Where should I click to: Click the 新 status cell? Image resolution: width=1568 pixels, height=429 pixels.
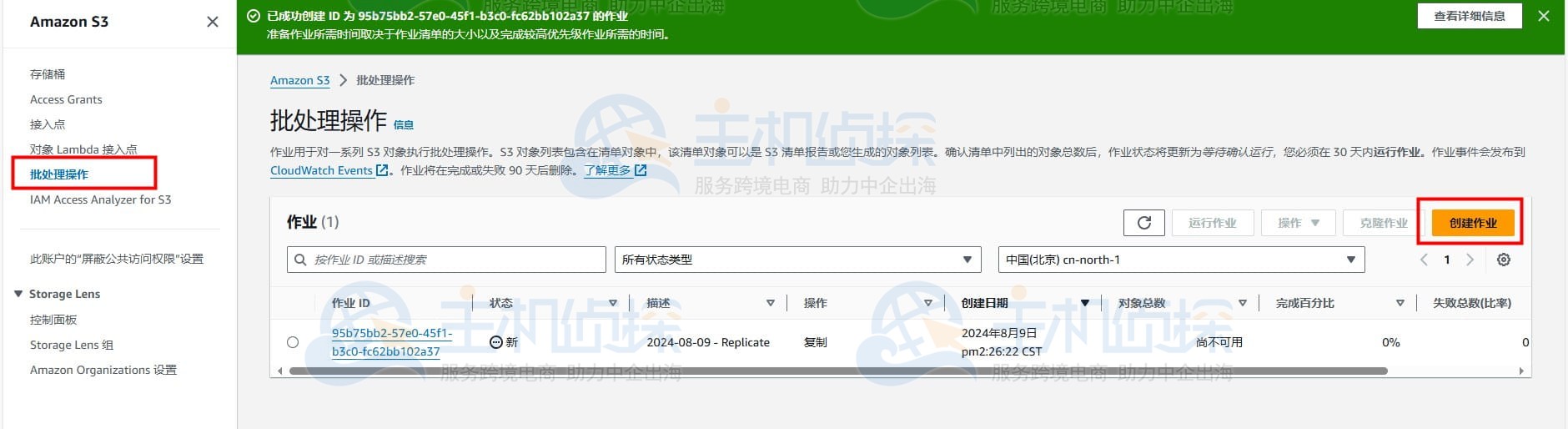click(x=503, y=342)
